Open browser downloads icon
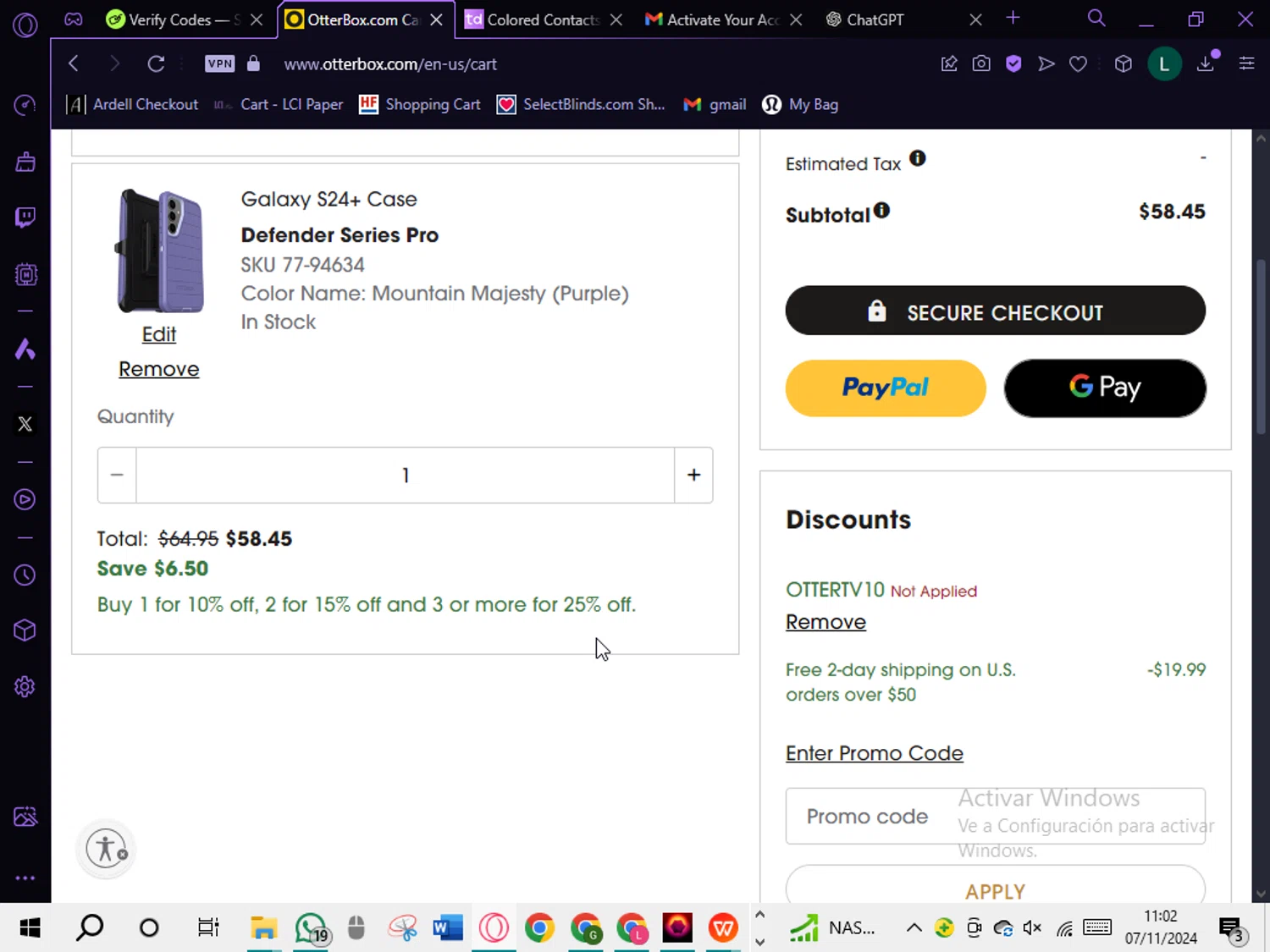 1206,63
